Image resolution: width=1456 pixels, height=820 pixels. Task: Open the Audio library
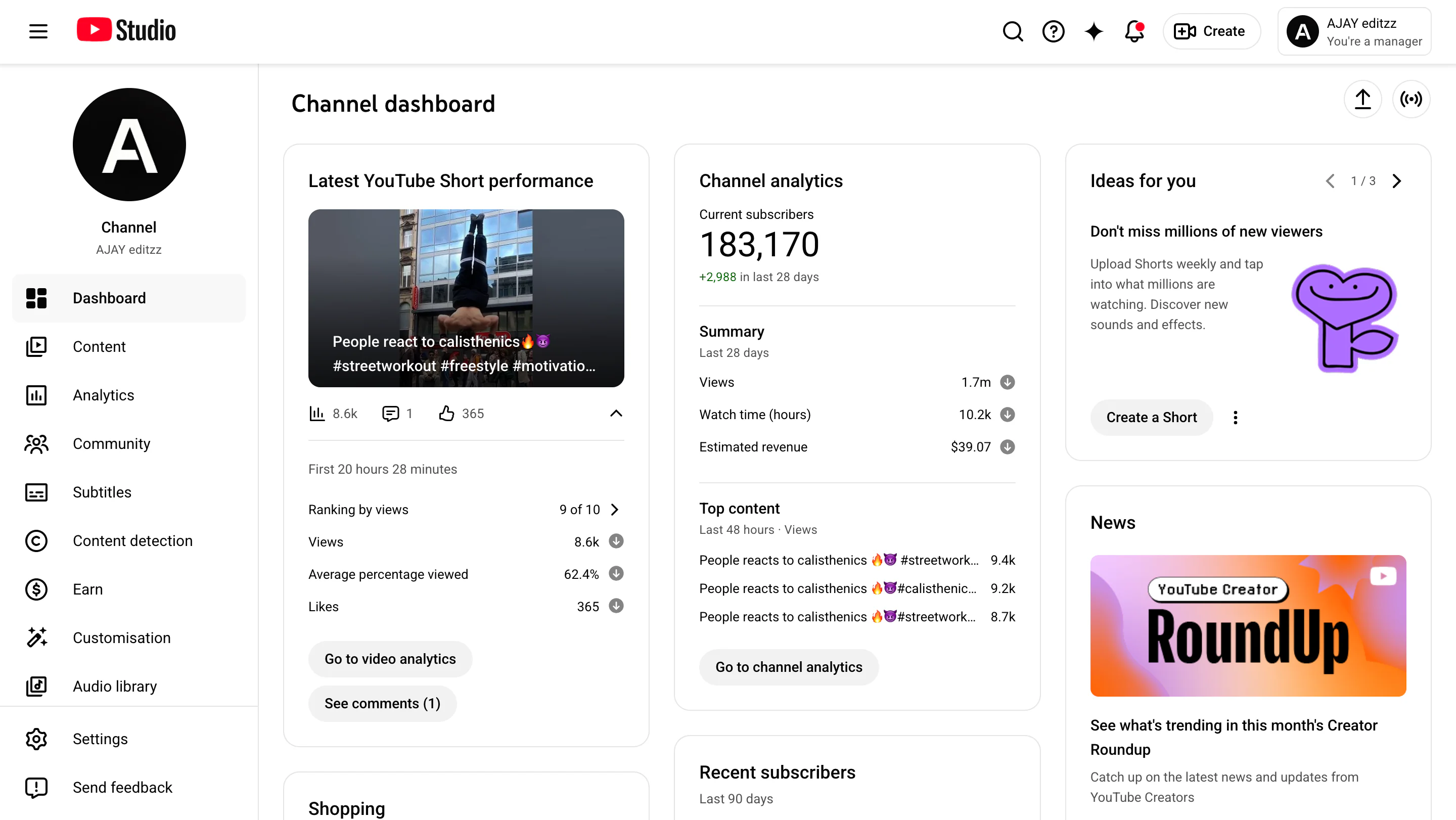pos(114,686)
